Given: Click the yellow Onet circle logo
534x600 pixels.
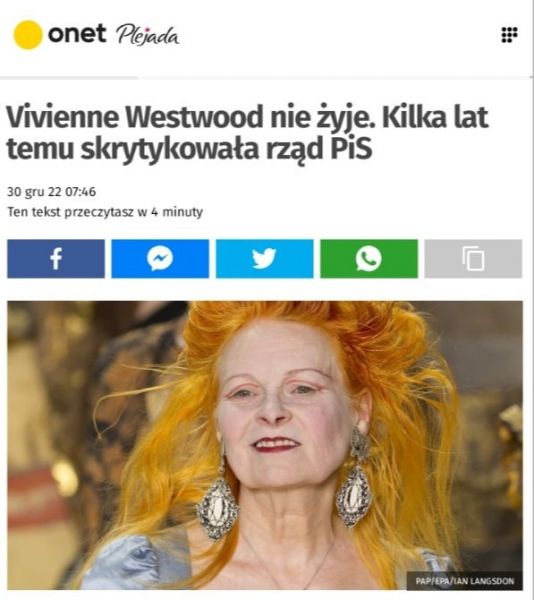Looking at the screenshot, I should click(28, 35).
